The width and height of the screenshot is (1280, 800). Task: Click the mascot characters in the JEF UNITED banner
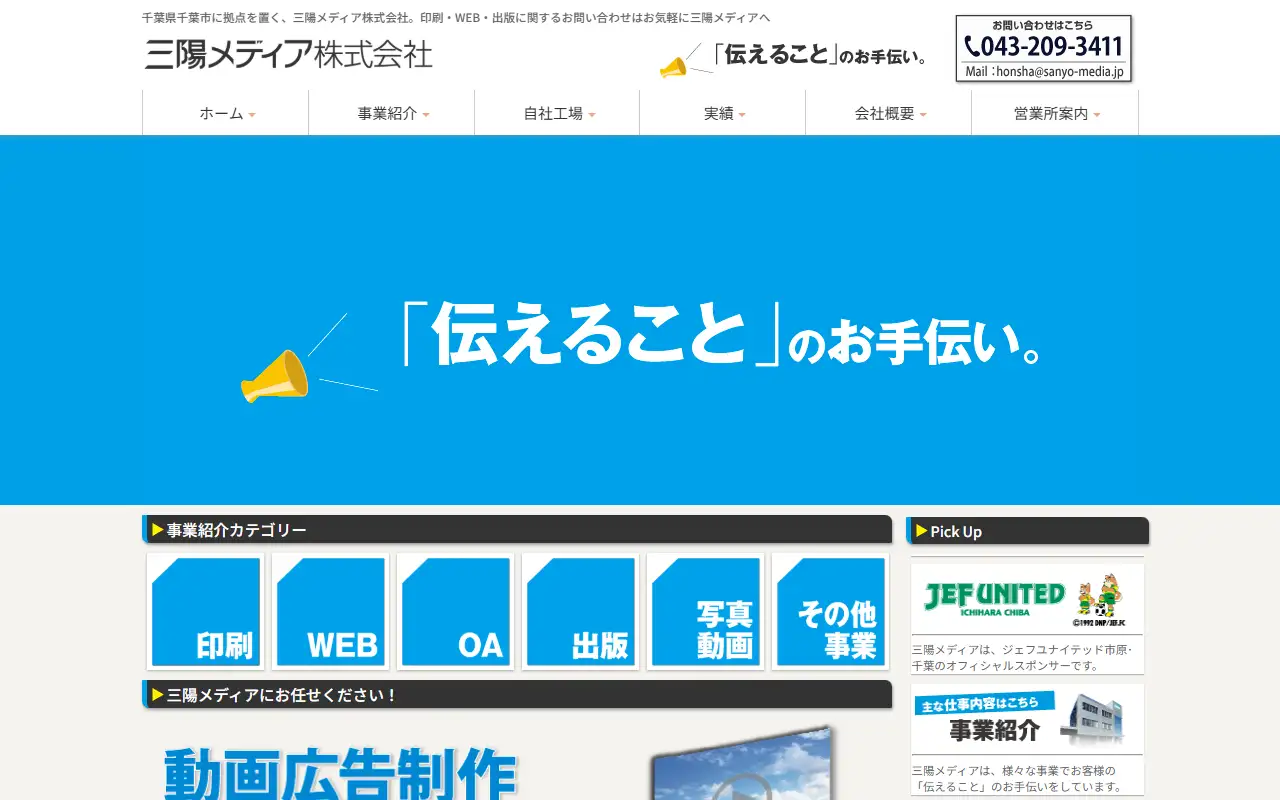click(1098, 597)
